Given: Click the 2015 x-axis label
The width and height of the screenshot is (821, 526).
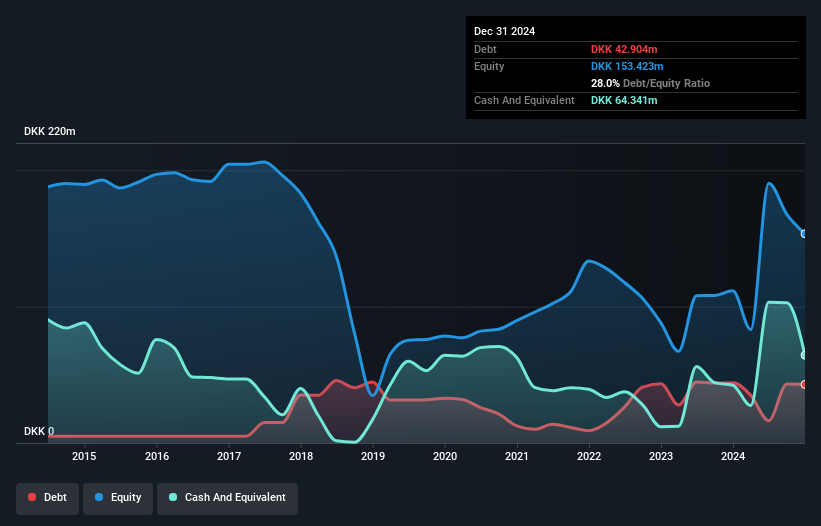Looking at the screenshot, I should tap(84, 456).
